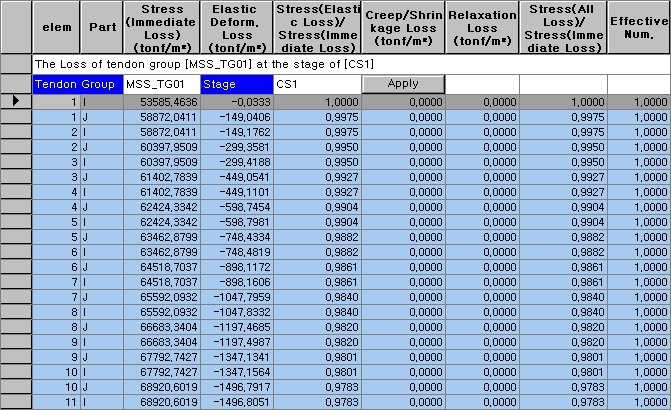The height and width of the screenshot is (410, 671).
Task: Select elastic loss cell -1197,4987
Action: pos(237,342)
